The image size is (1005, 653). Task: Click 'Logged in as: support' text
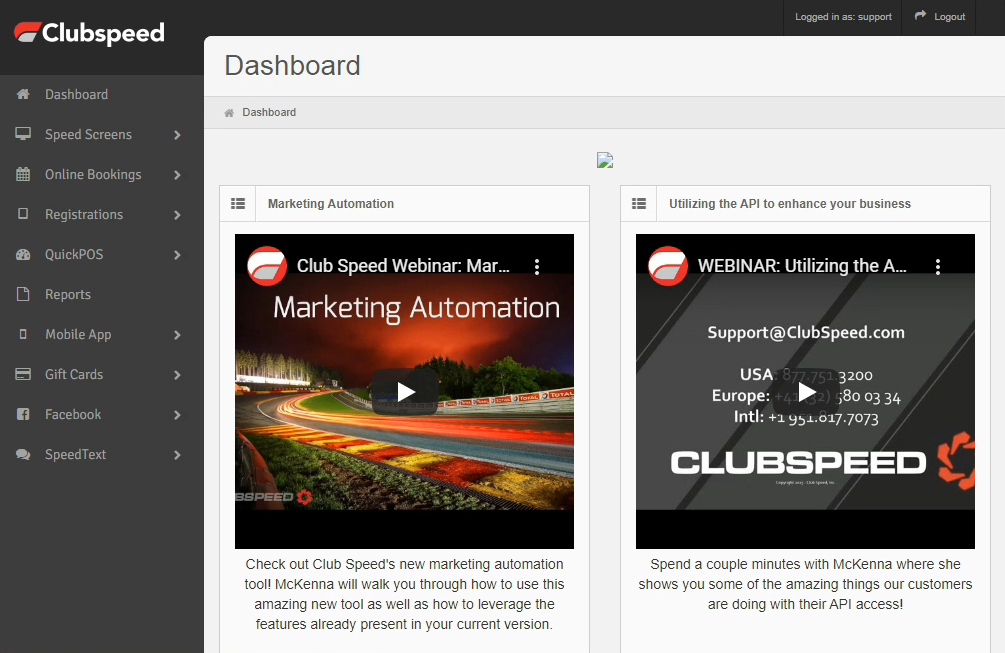[843, 17]
